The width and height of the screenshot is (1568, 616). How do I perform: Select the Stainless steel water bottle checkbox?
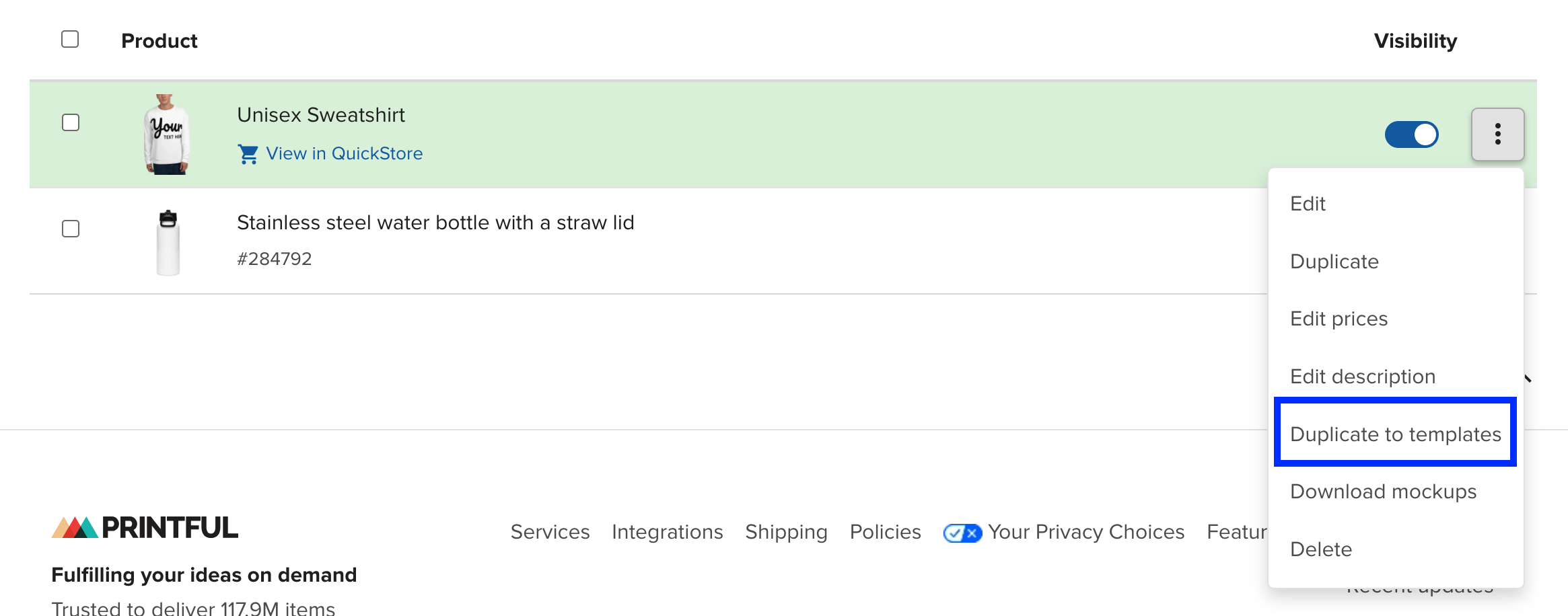[x=71, y=229]
